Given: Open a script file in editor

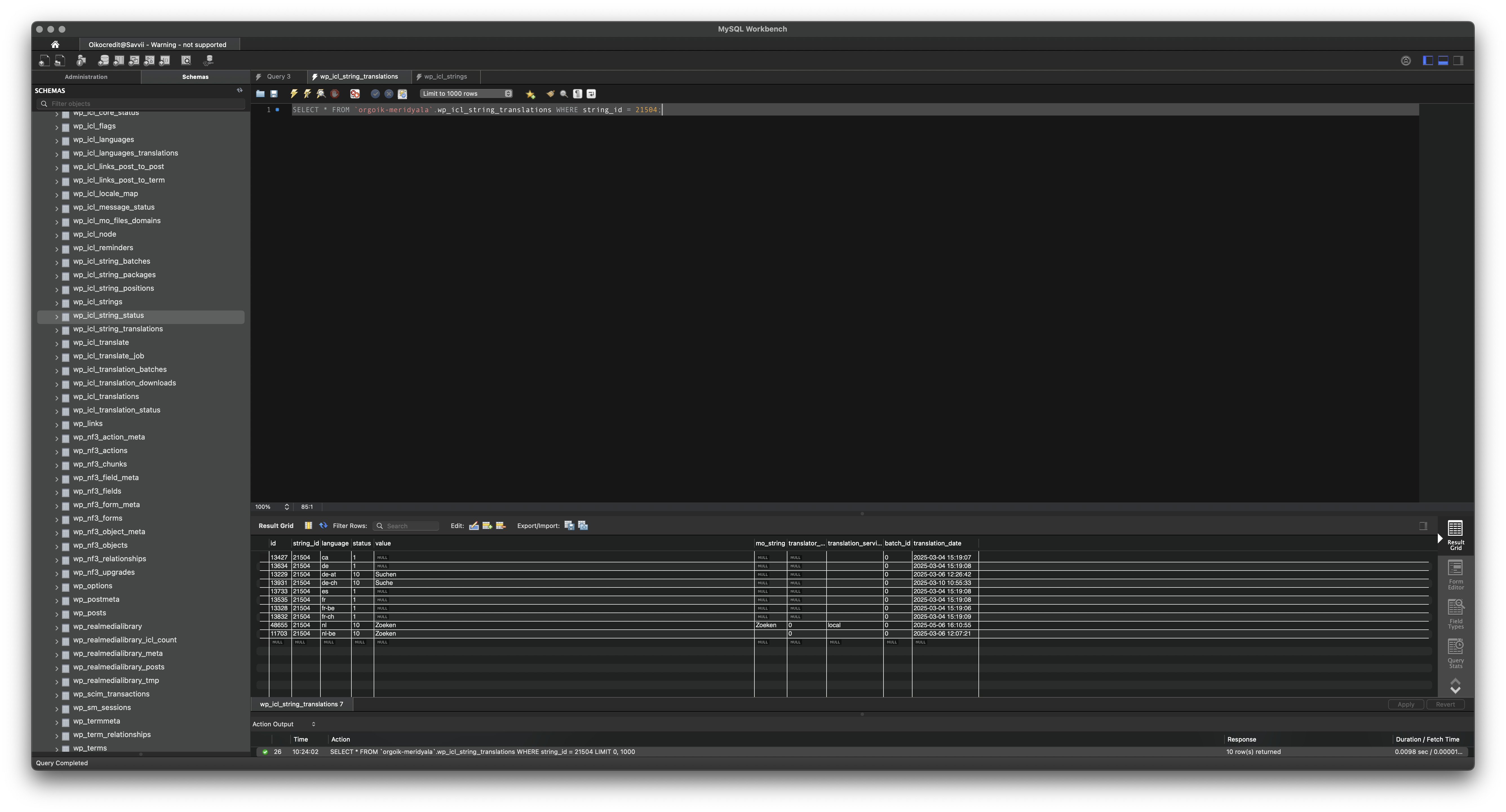Looking at the screenshot, I should [260, 94].
